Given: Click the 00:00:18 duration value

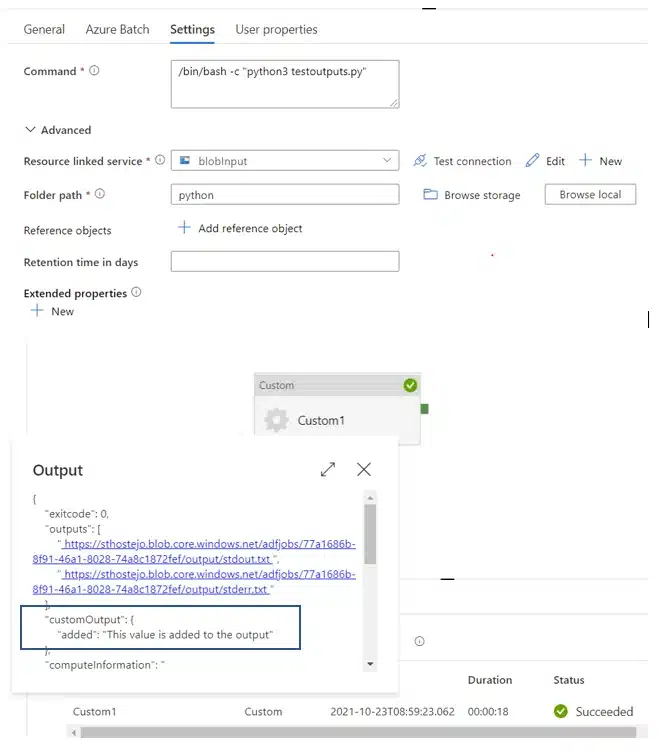Looking at the screenshot, I should 488,712.
